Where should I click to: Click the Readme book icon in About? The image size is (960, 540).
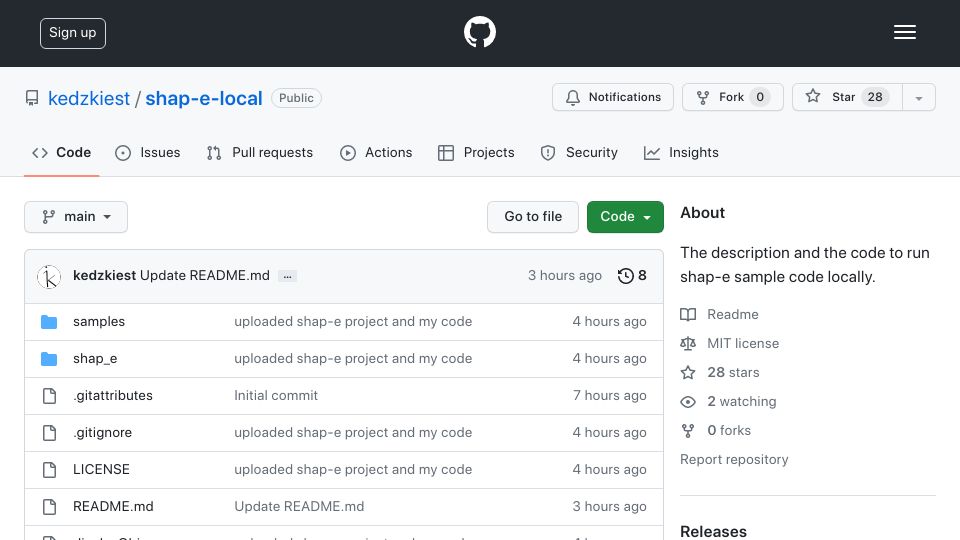pos(688,315)
